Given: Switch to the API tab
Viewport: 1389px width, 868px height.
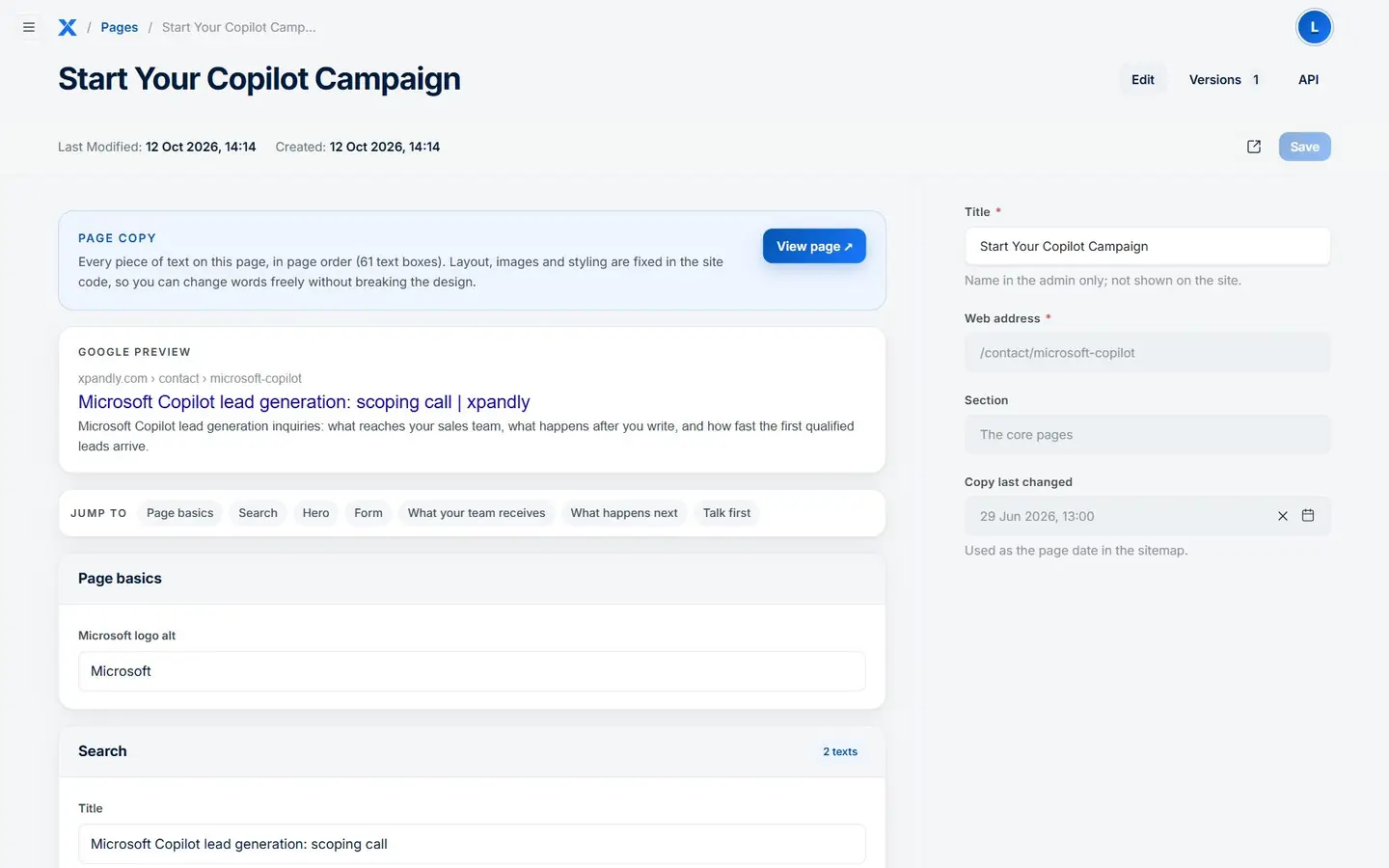Looking at the screenshot, I should (1308, 80).
